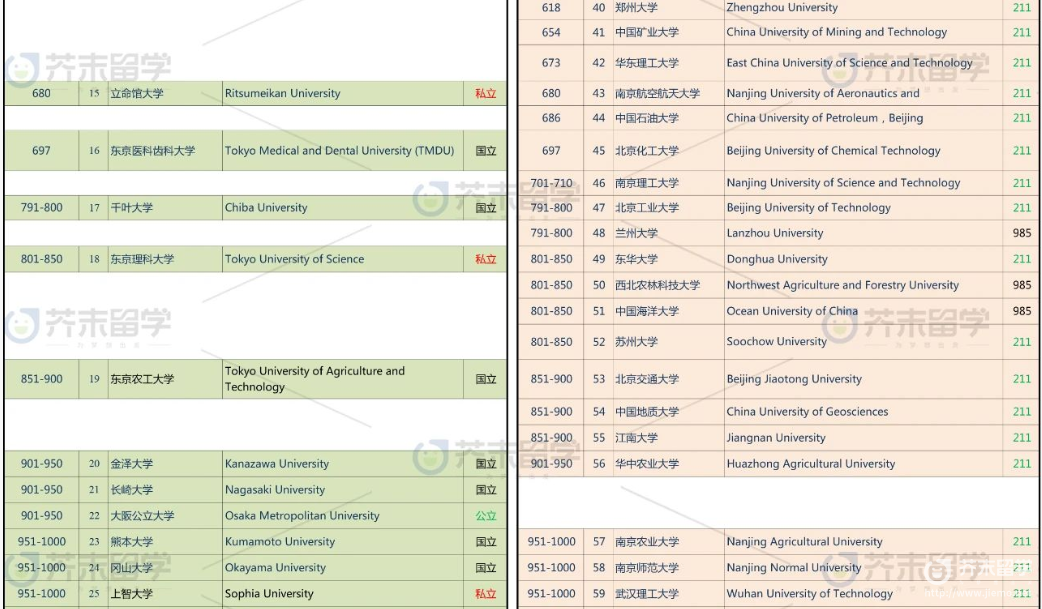Select the 701-710 ranking range
Image resolution: width=1042 pixels, height=609 pixels.
[x=551, y=182]
